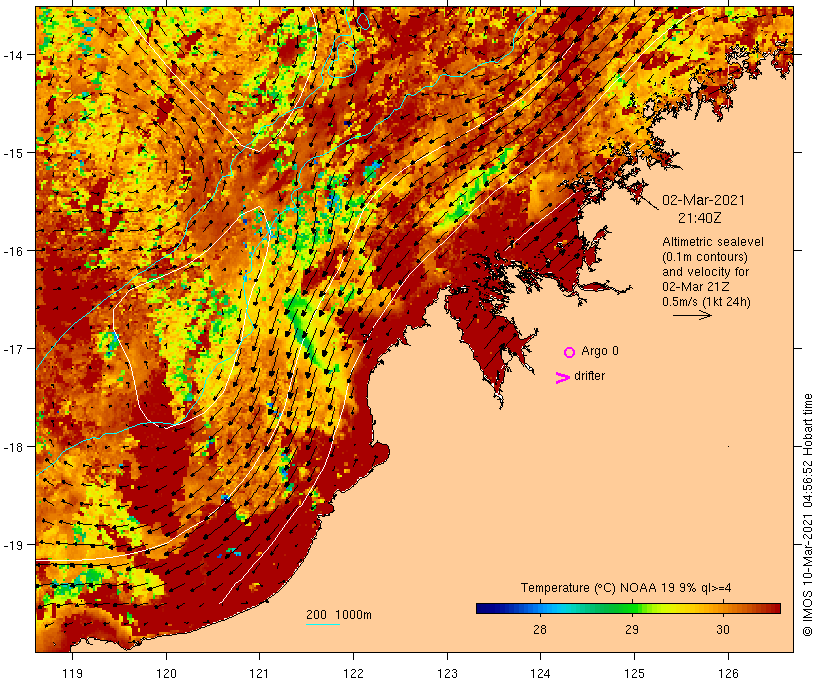Click the '02-Mar 21Z' legend text

696,287
